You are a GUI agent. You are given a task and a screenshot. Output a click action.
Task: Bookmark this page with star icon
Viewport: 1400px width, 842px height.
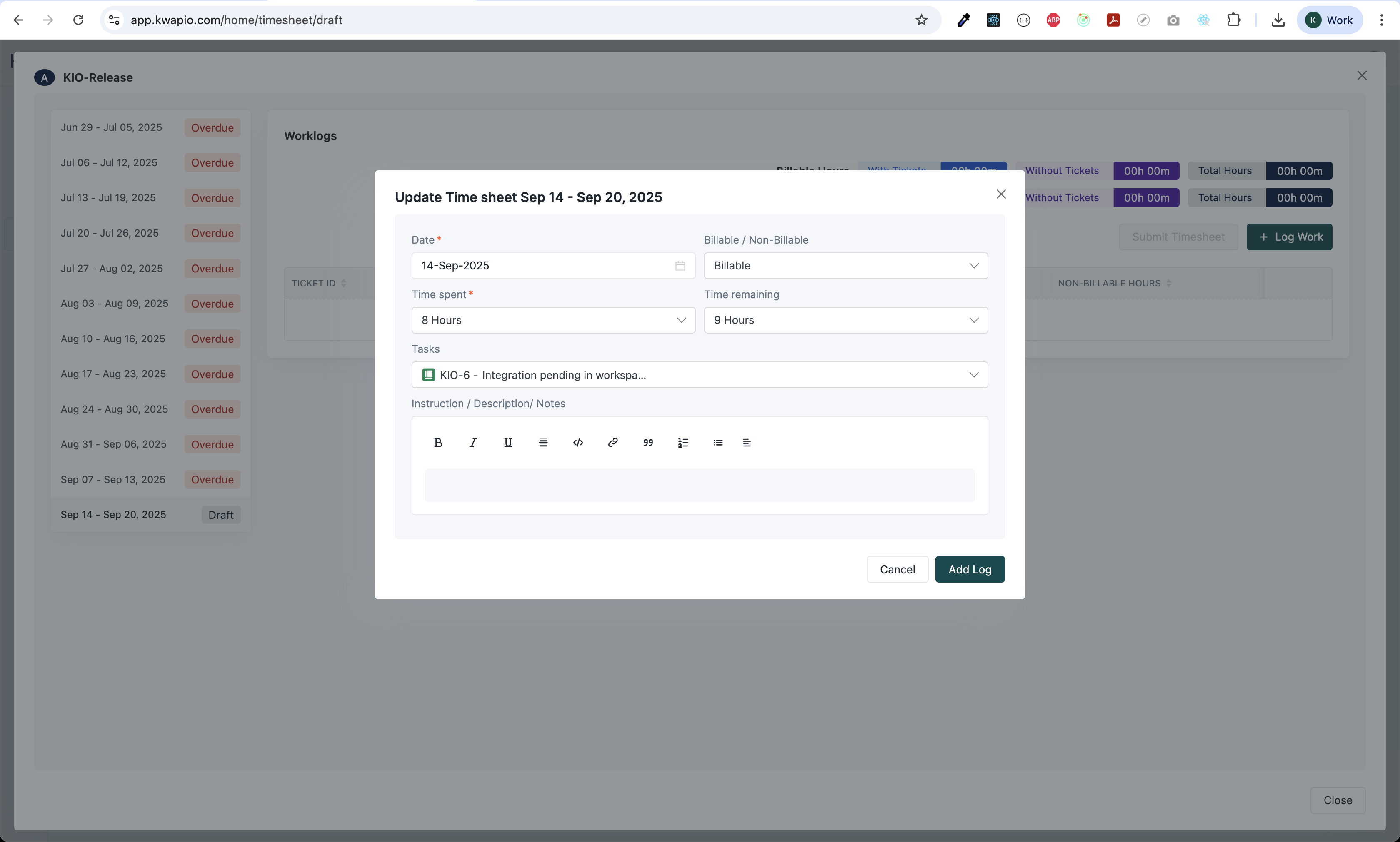(x=921, y=20)
